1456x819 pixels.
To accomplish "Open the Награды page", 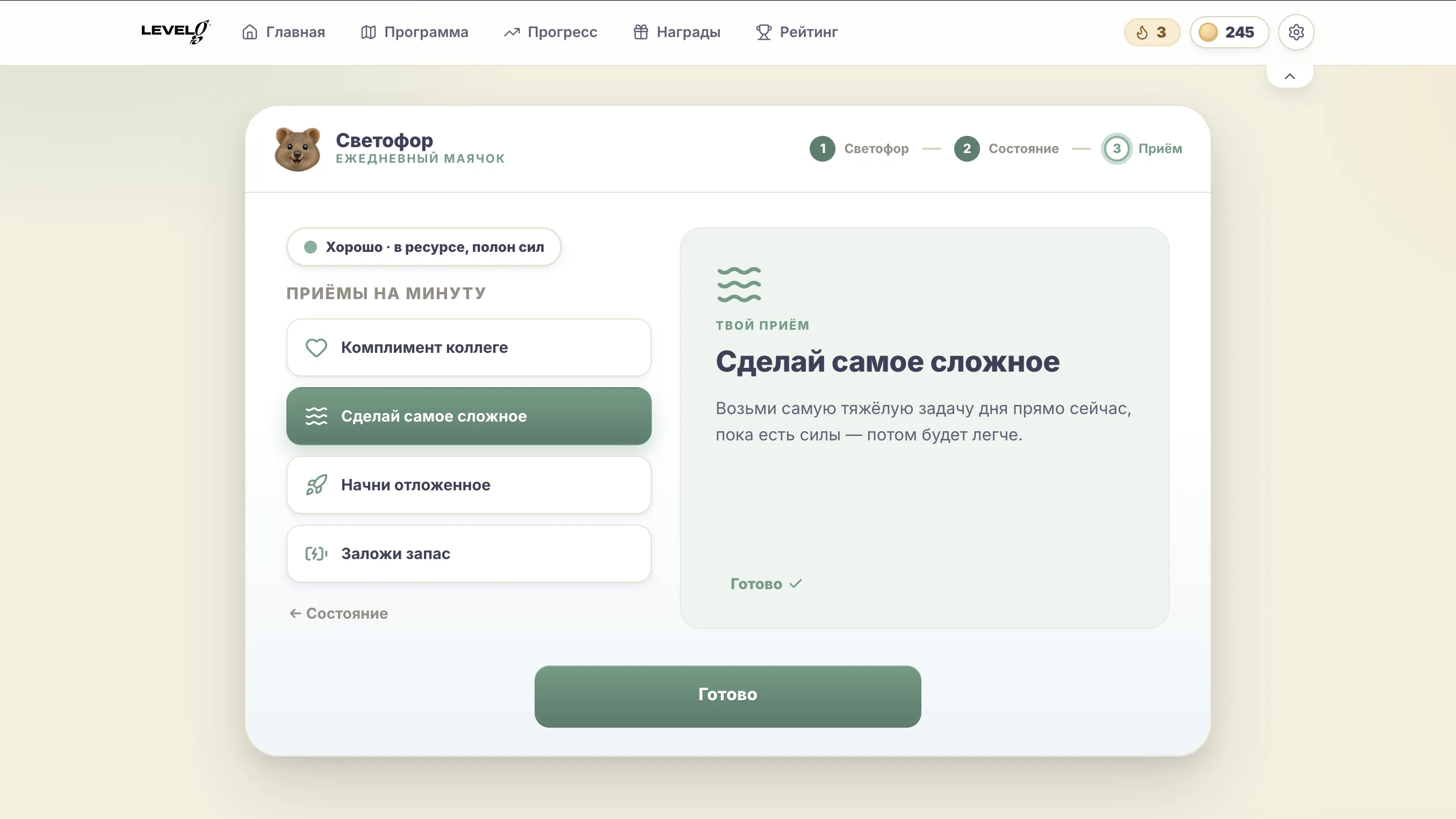I will coord(677,32).
